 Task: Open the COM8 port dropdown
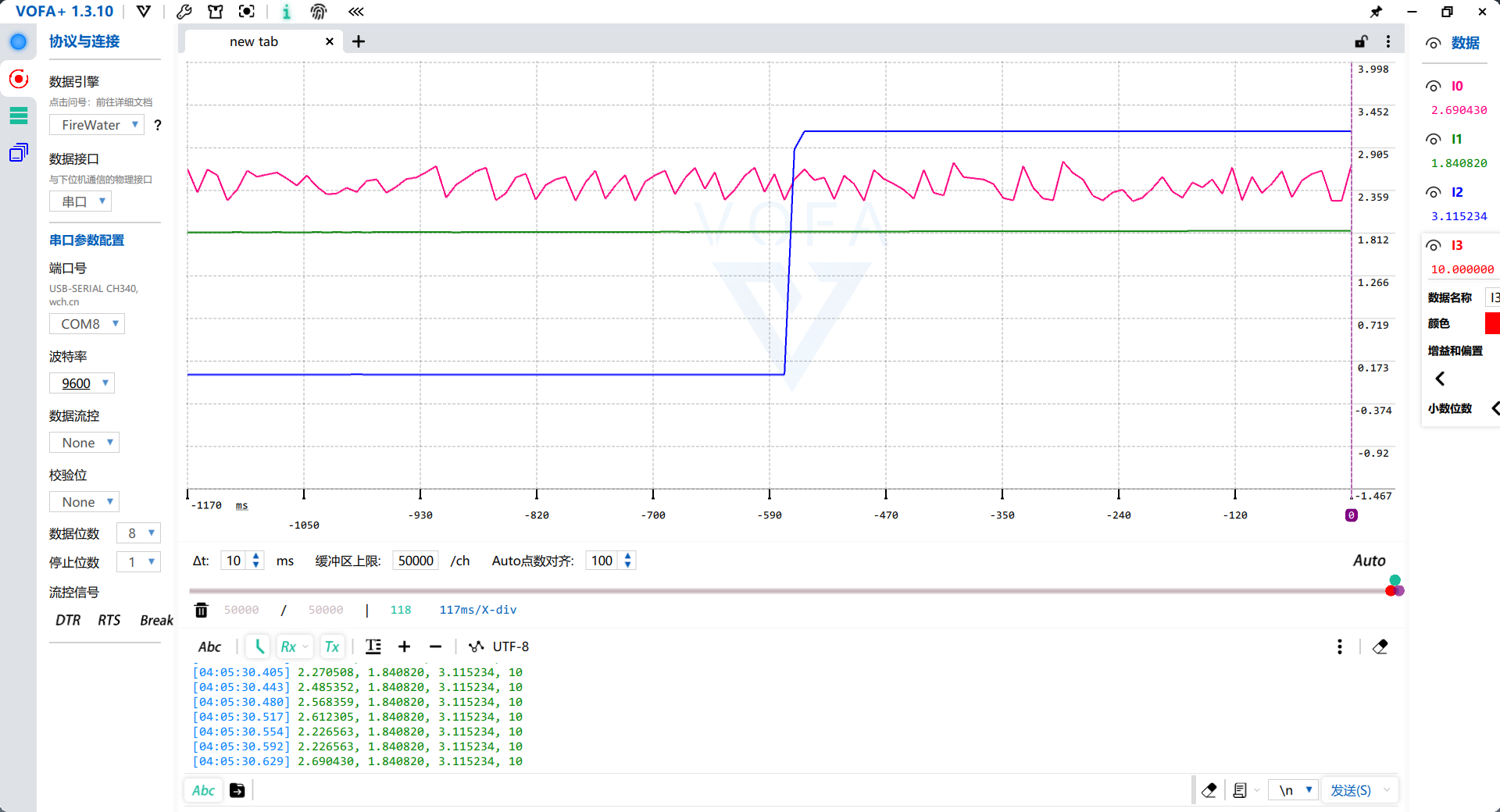click(87, 323)
